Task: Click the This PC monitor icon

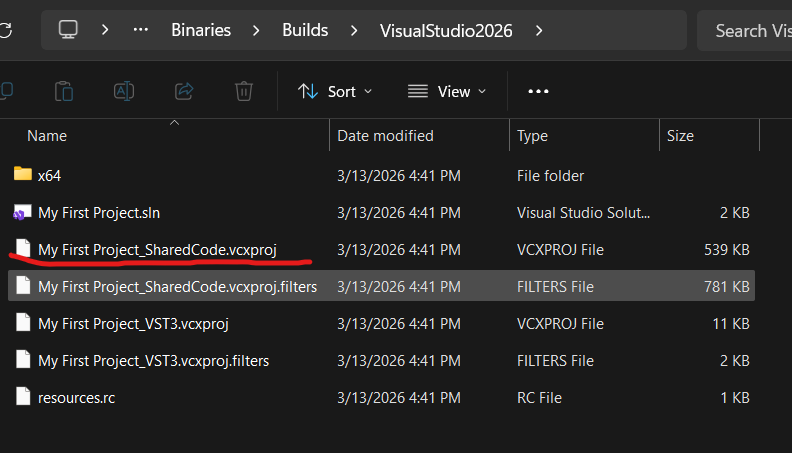Action: [x=69, y=31]
